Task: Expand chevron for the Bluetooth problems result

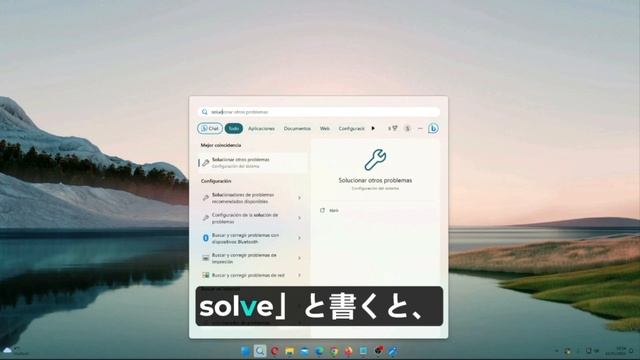Action: click(x=300, y=238)
